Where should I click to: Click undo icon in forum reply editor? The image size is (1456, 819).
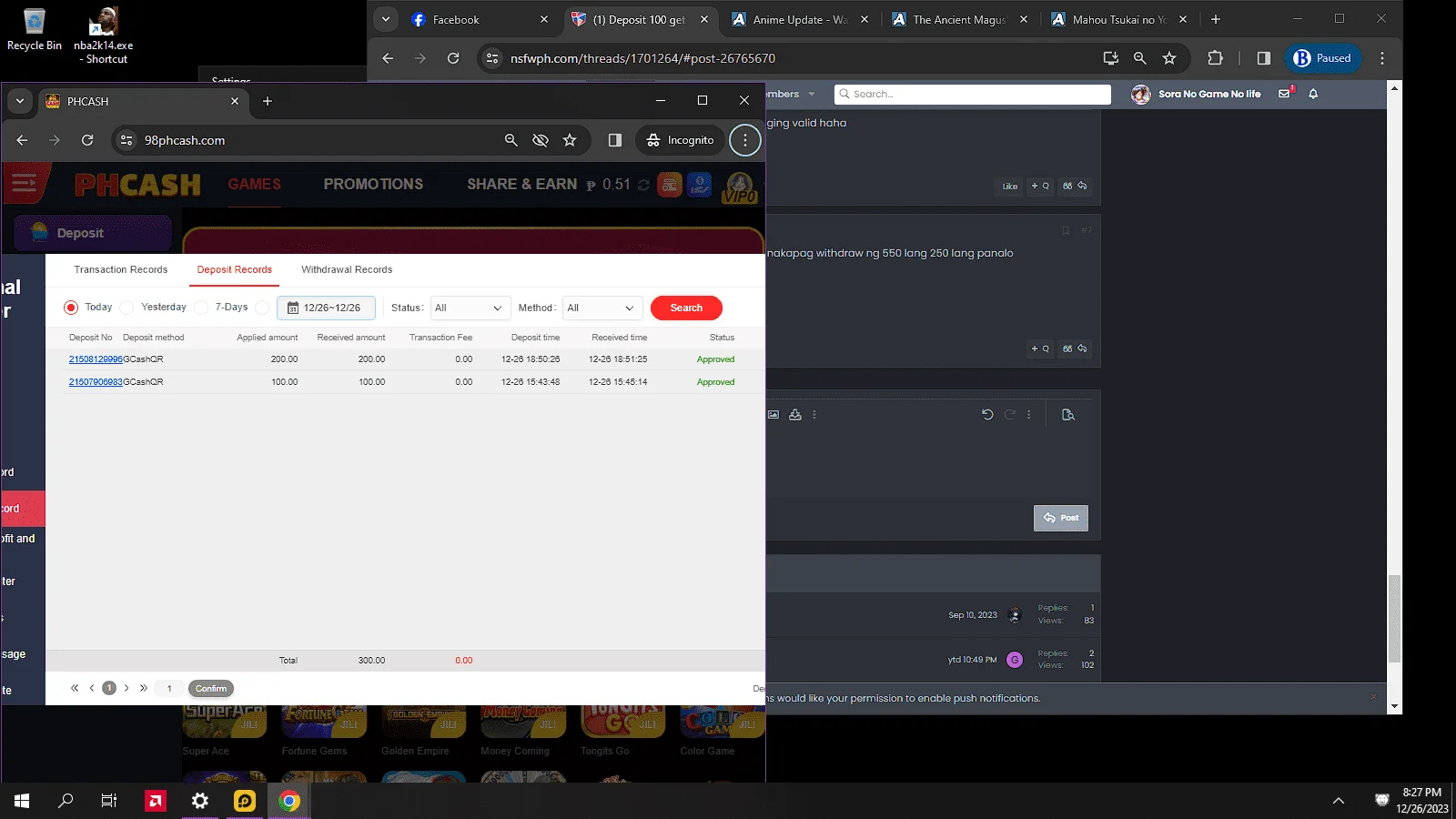(987, 414)
